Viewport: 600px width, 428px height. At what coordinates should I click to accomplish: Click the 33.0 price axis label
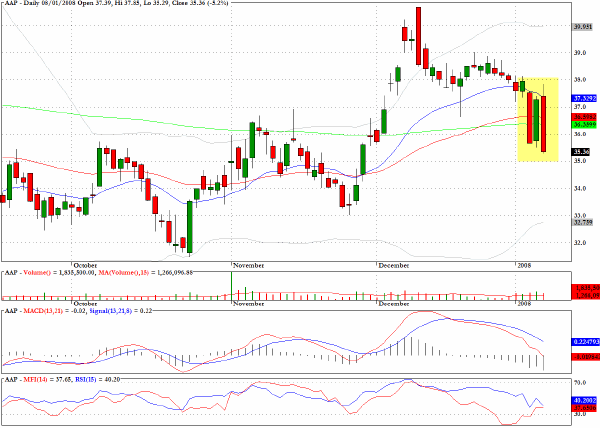point(579,215)
